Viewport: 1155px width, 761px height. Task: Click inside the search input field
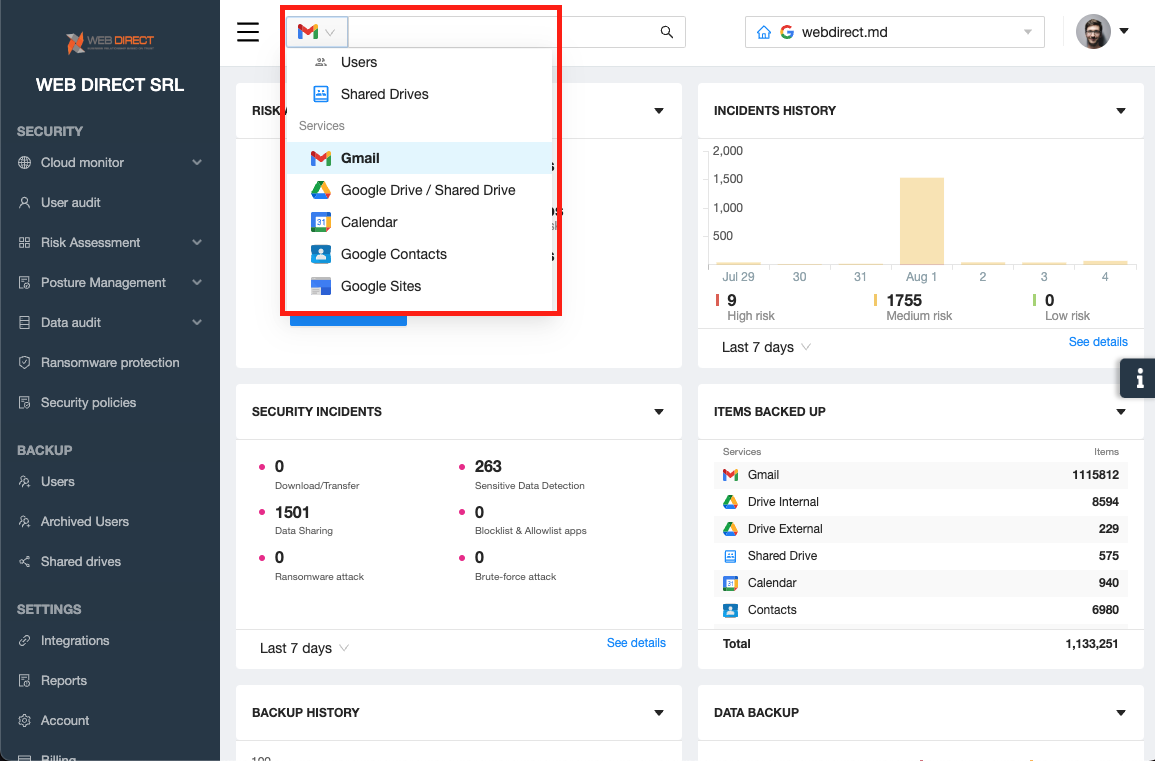tap(500, 32)
